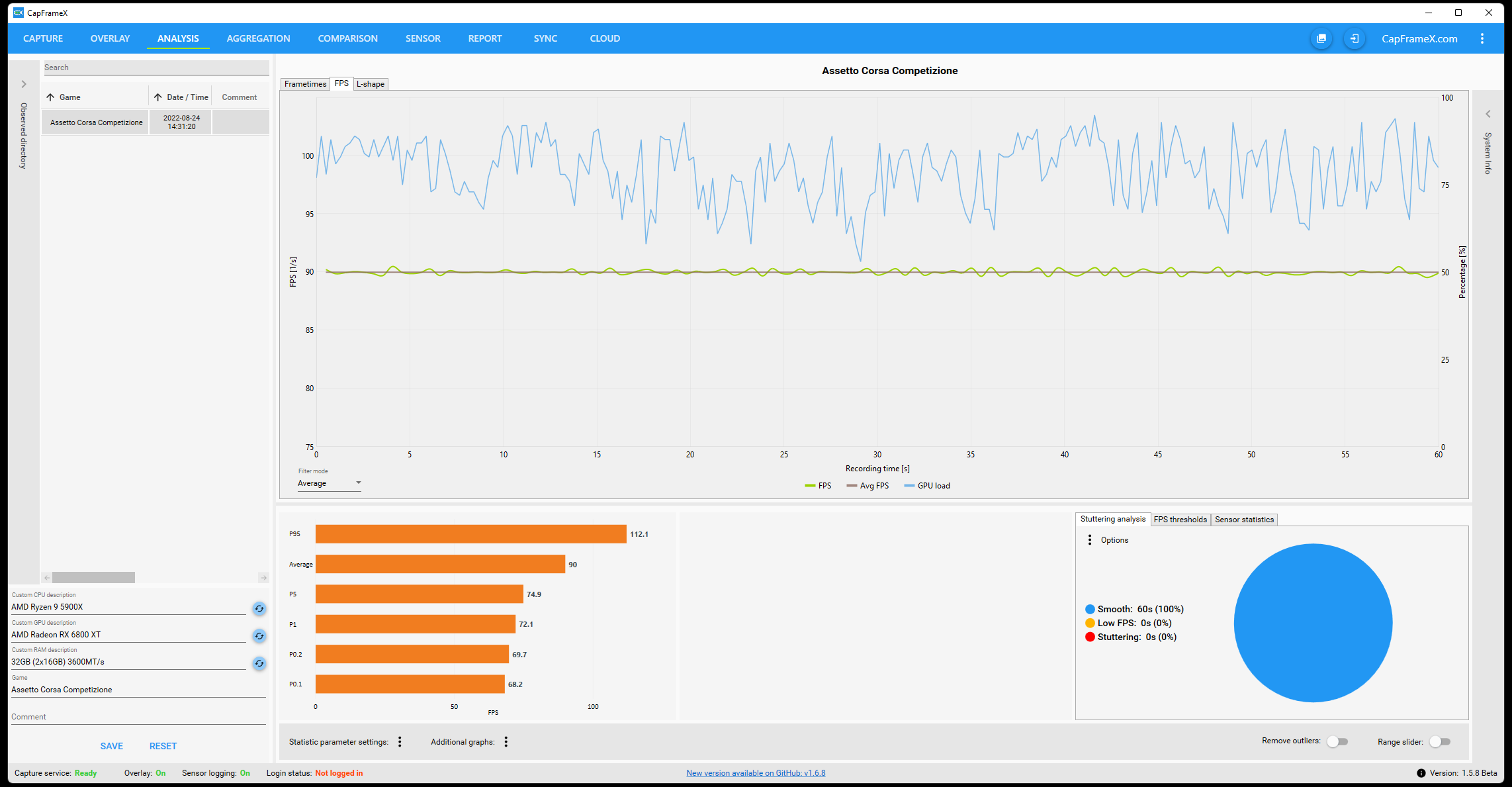Open the Statistic parameter settings menu
1512x787 pixels.
tap(400, 742)
